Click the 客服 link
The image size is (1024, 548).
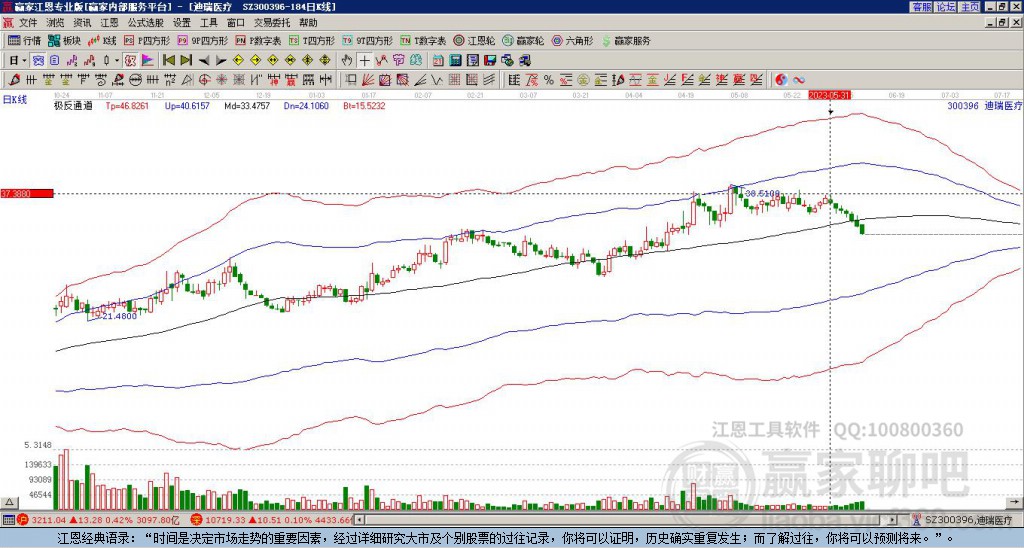pos(921,7)
